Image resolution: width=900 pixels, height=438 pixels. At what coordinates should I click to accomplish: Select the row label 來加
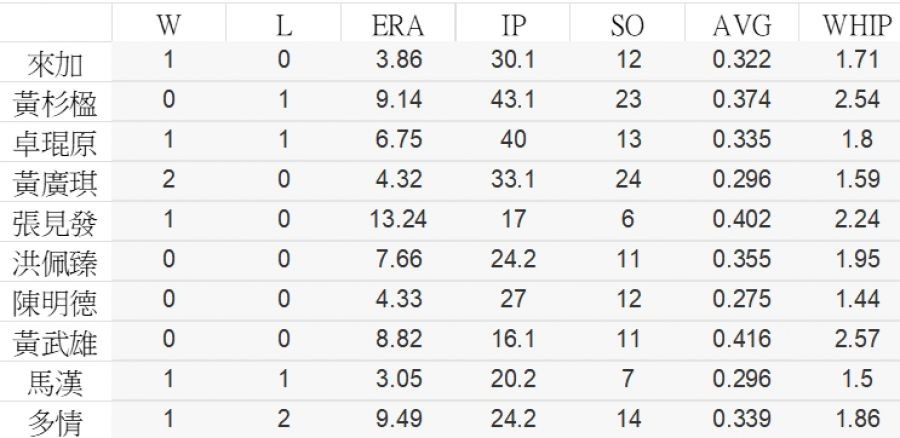click(54, 64)
